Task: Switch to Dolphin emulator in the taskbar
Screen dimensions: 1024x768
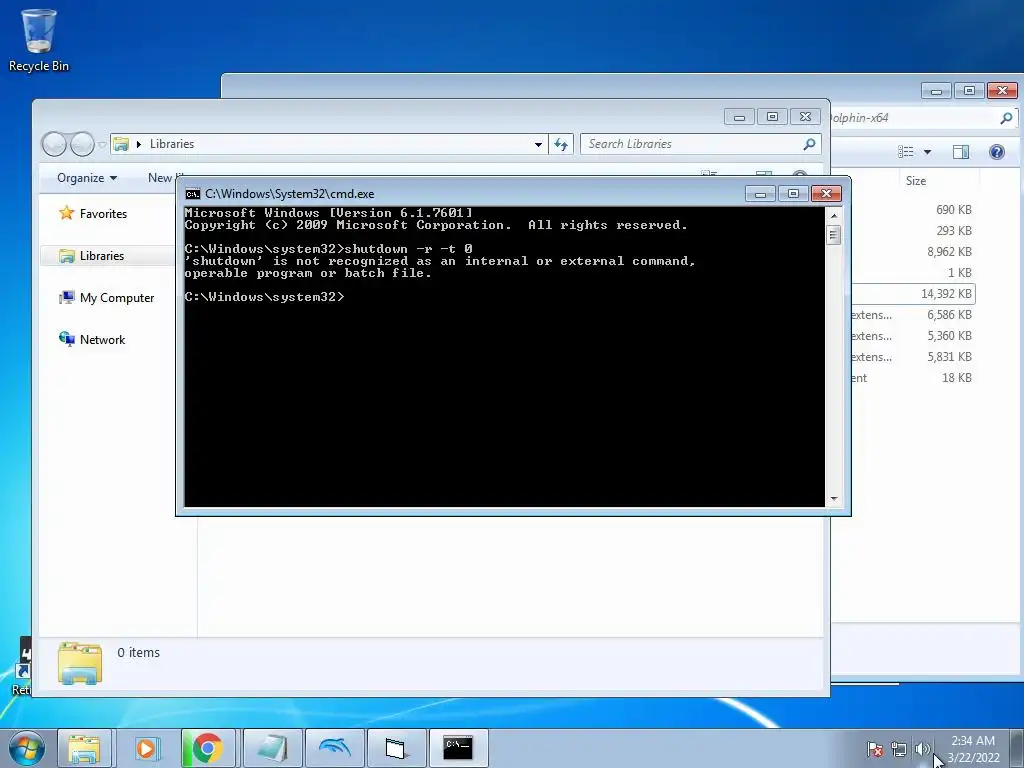Action: point(334,748)
